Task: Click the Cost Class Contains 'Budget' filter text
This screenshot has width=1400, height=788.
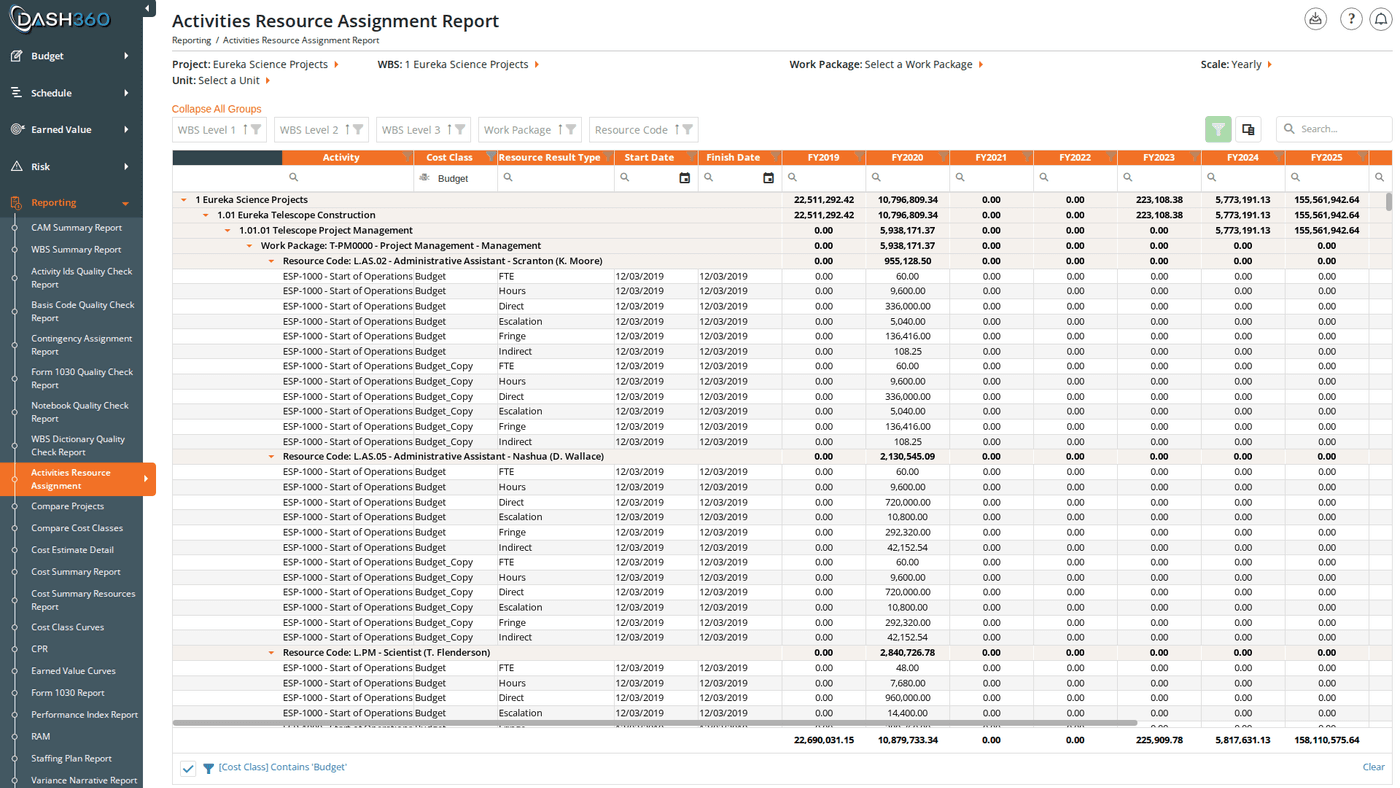Action: click(282, 767)
